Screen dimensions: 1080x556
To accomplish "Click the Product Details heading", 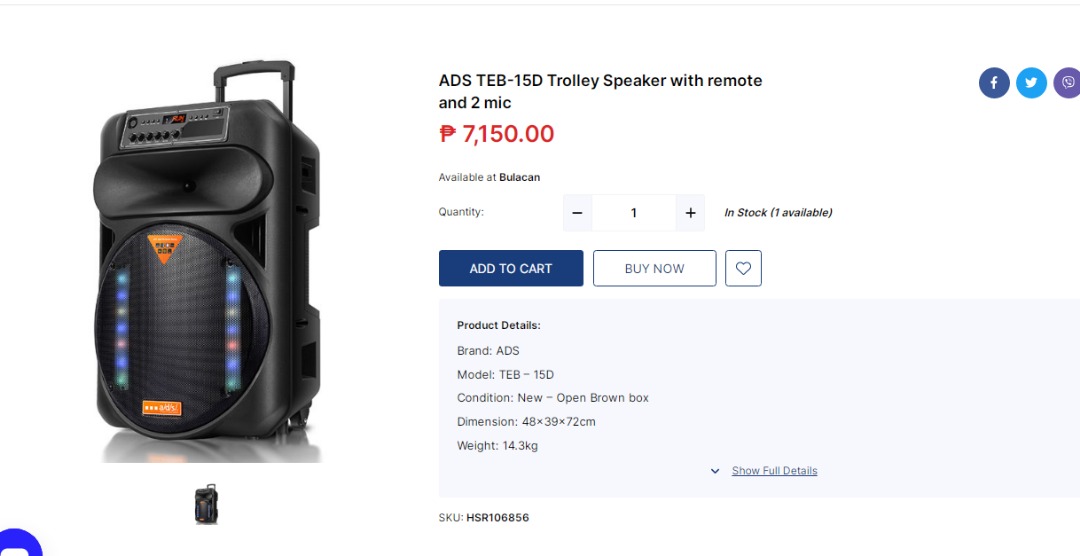I will [498, 326].
